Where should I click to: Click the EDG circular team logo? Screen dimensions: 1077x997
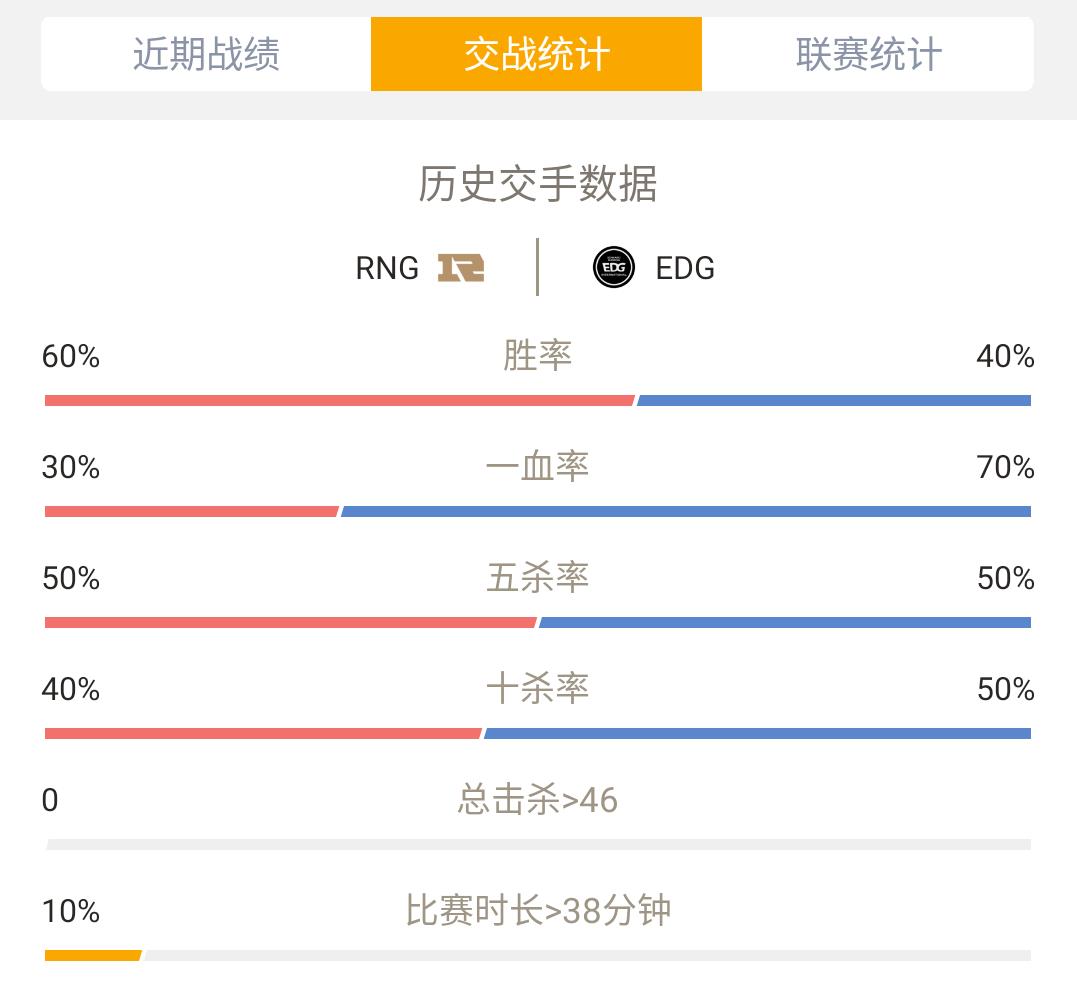[613, 267]
